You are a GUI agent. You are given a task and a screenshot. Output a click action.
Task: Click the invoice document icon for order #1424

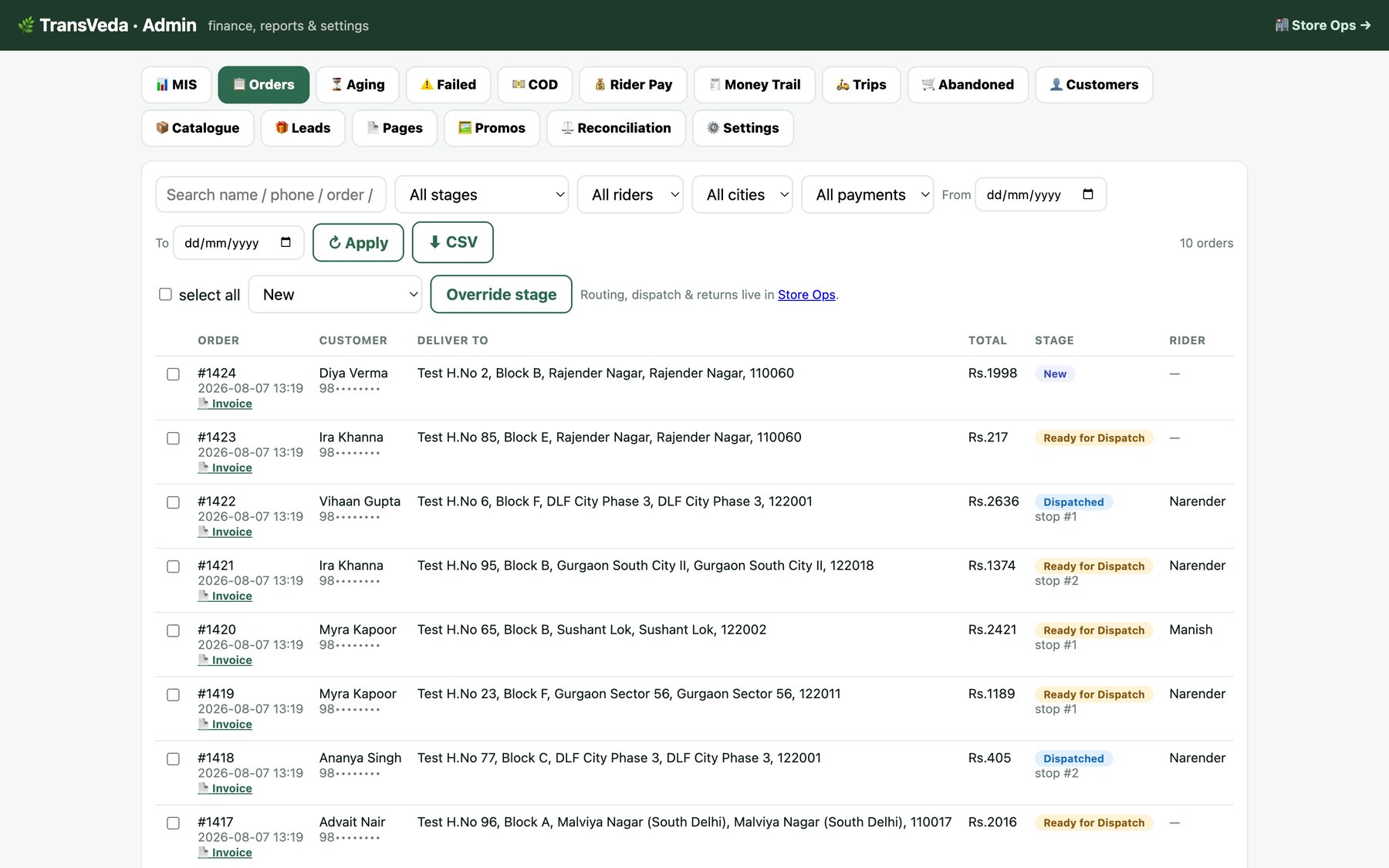tap(204, 404)
